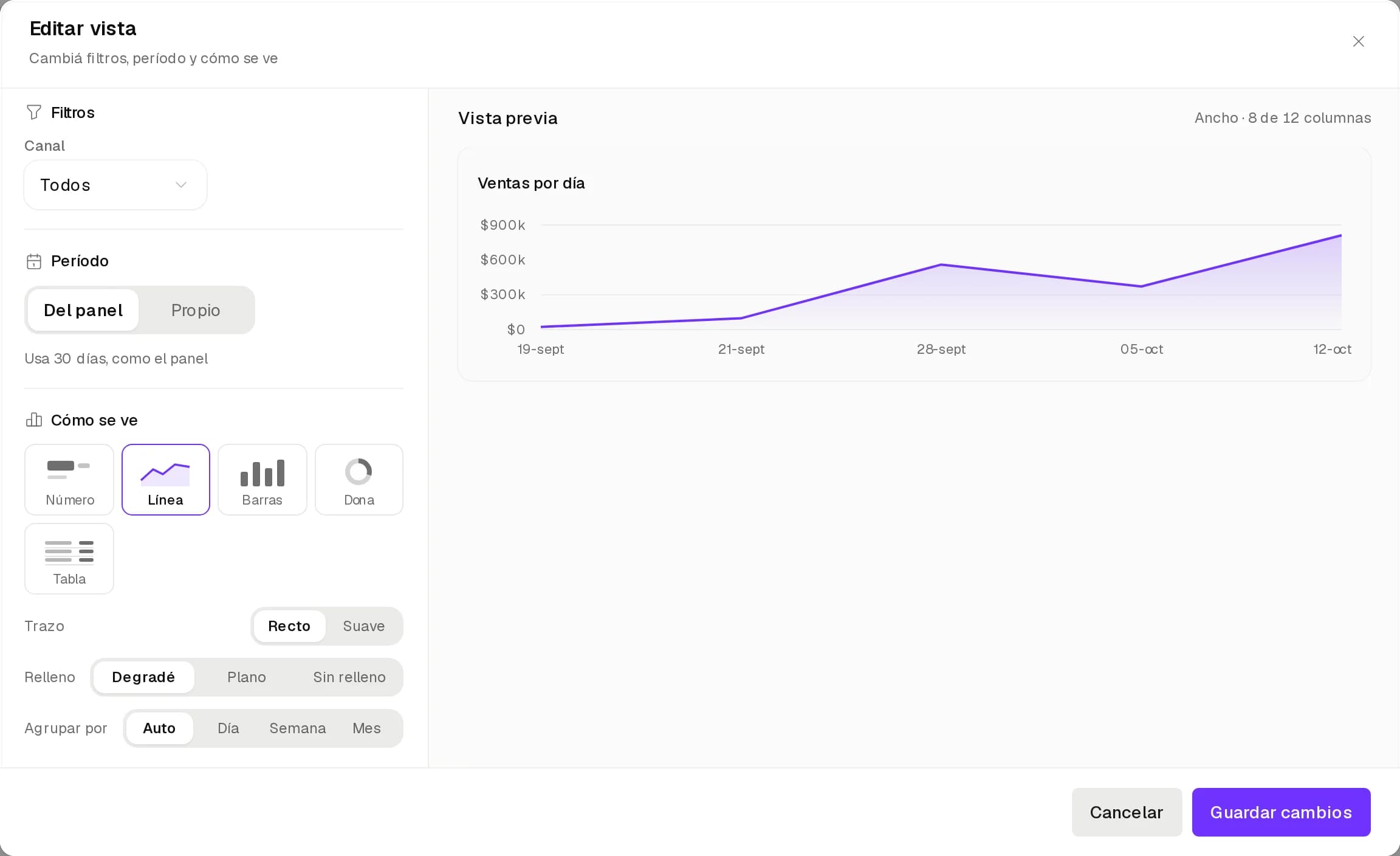Choose the Barras chart type

click(262, 480)
